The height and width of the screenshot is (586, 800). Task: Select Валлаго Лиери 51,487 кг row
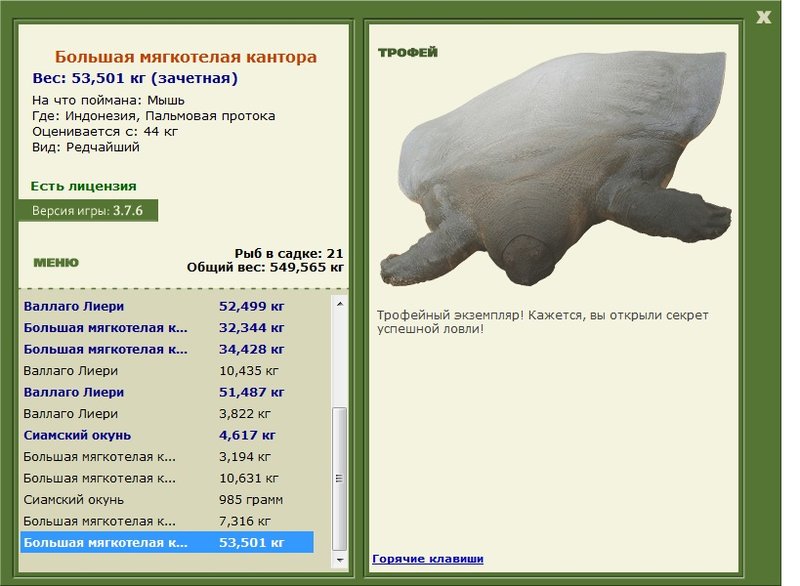(x=167, y=392)
